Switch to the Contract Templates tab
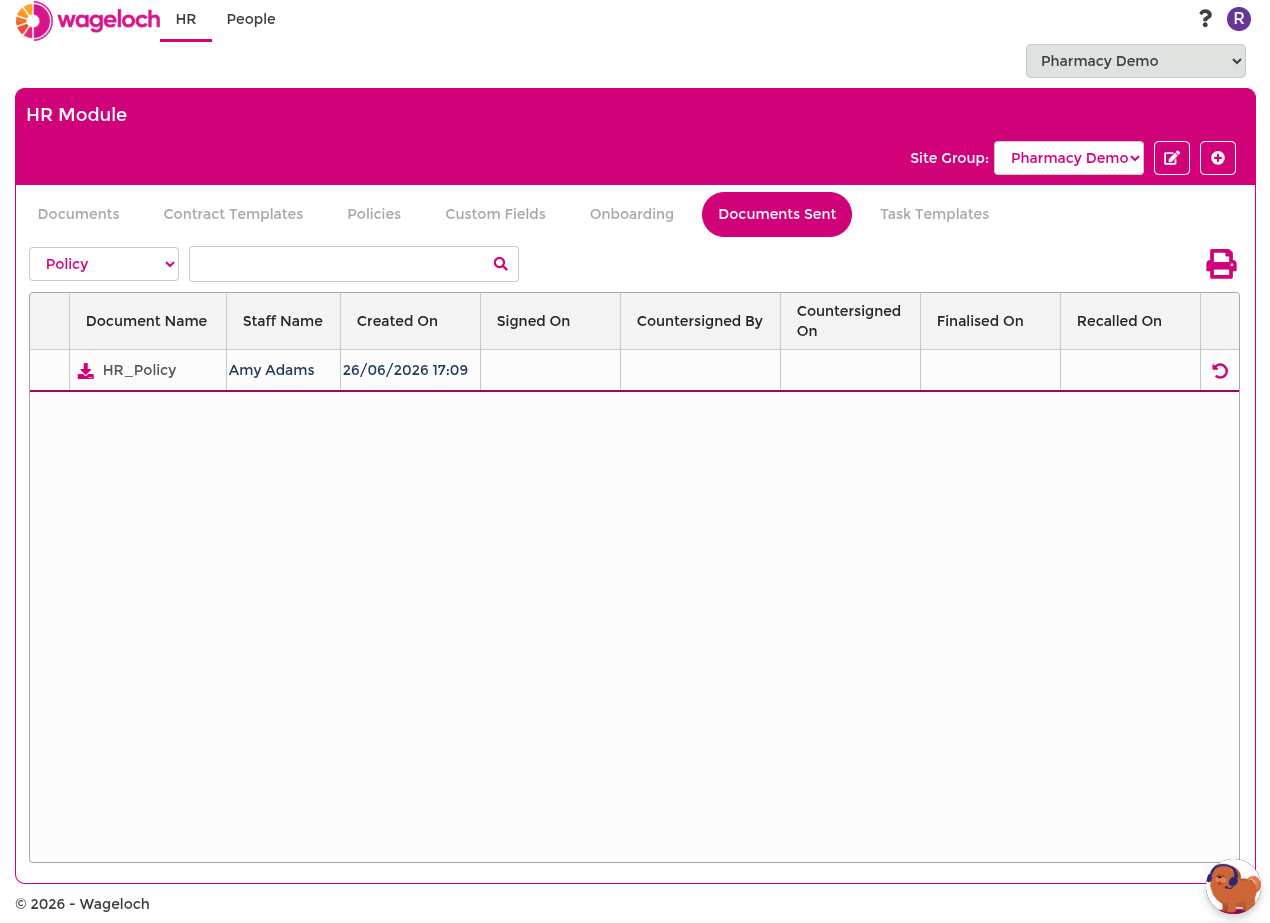1270x923 pixels. point(233,214)
